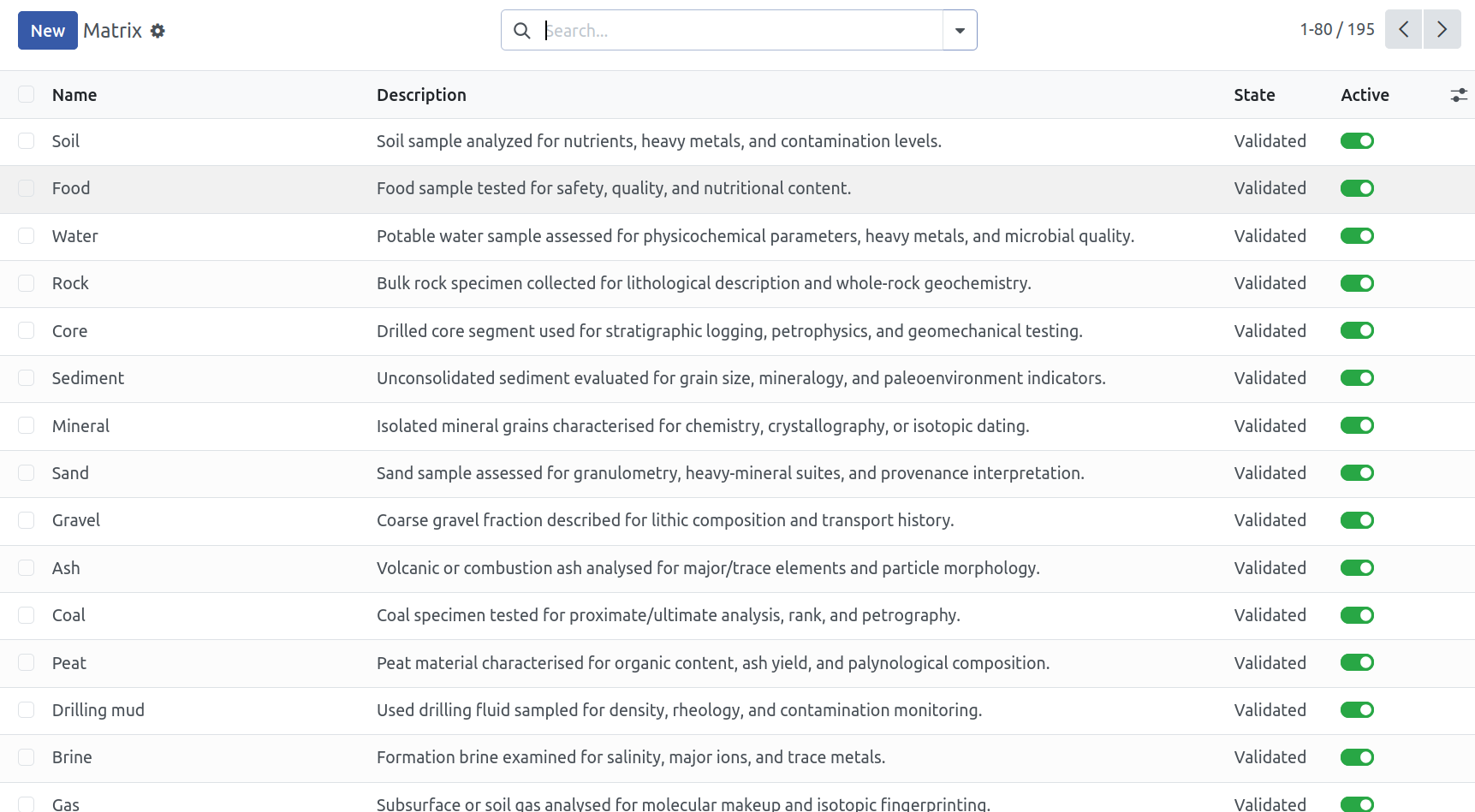Open the Mineral matrix record
1475x812 pixels.
point(80,426)
